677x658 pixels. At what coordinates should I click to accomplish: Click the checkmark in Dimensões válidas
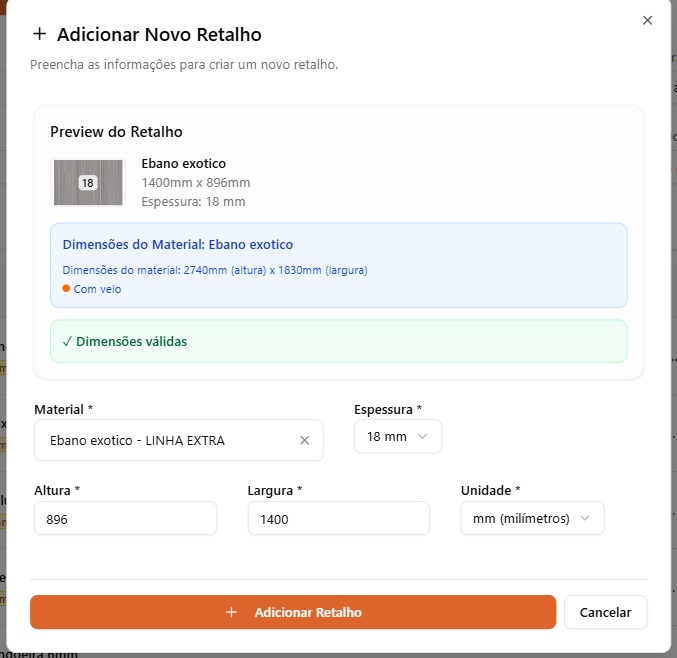coord(67,341)
